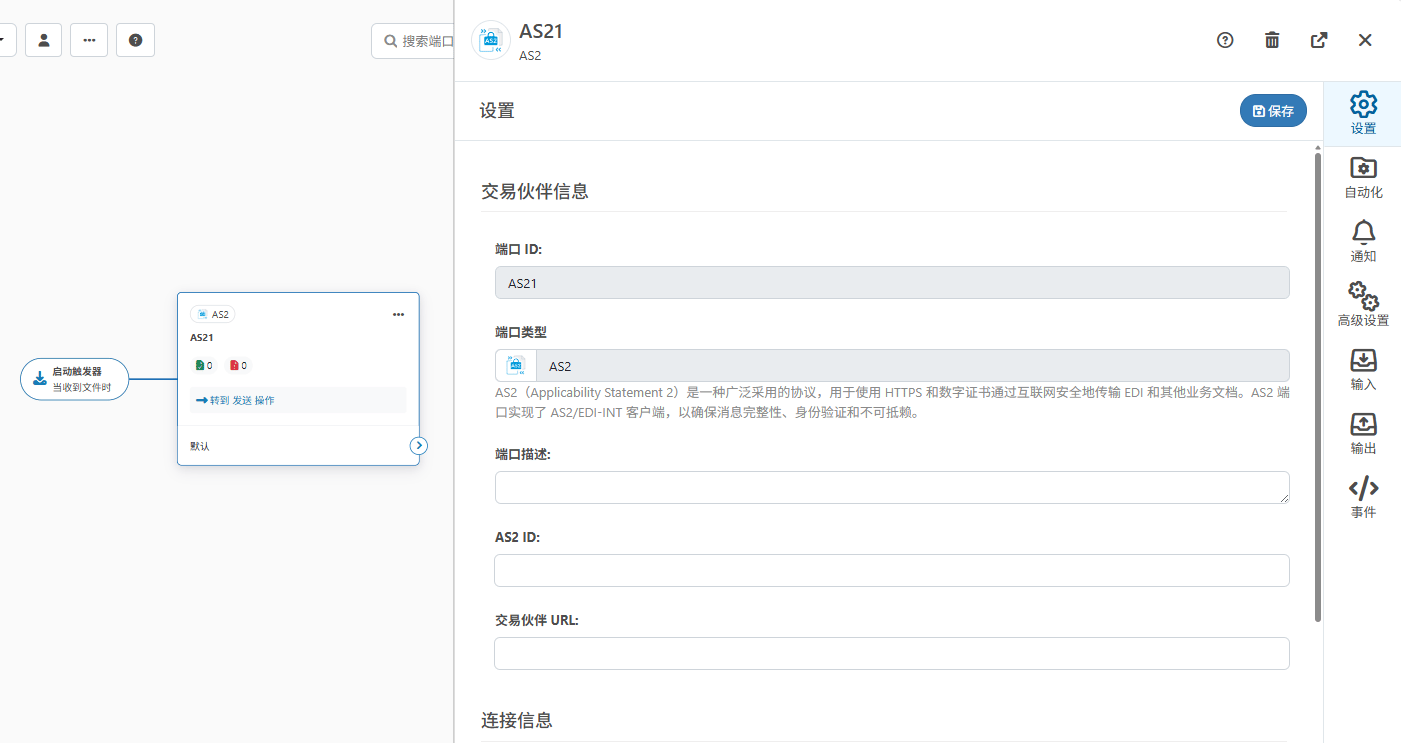Image resolution: width=1401 pixels, height=743 pixels.
Task: Switch to the 输出 output tab
Action: [1363, 433]
